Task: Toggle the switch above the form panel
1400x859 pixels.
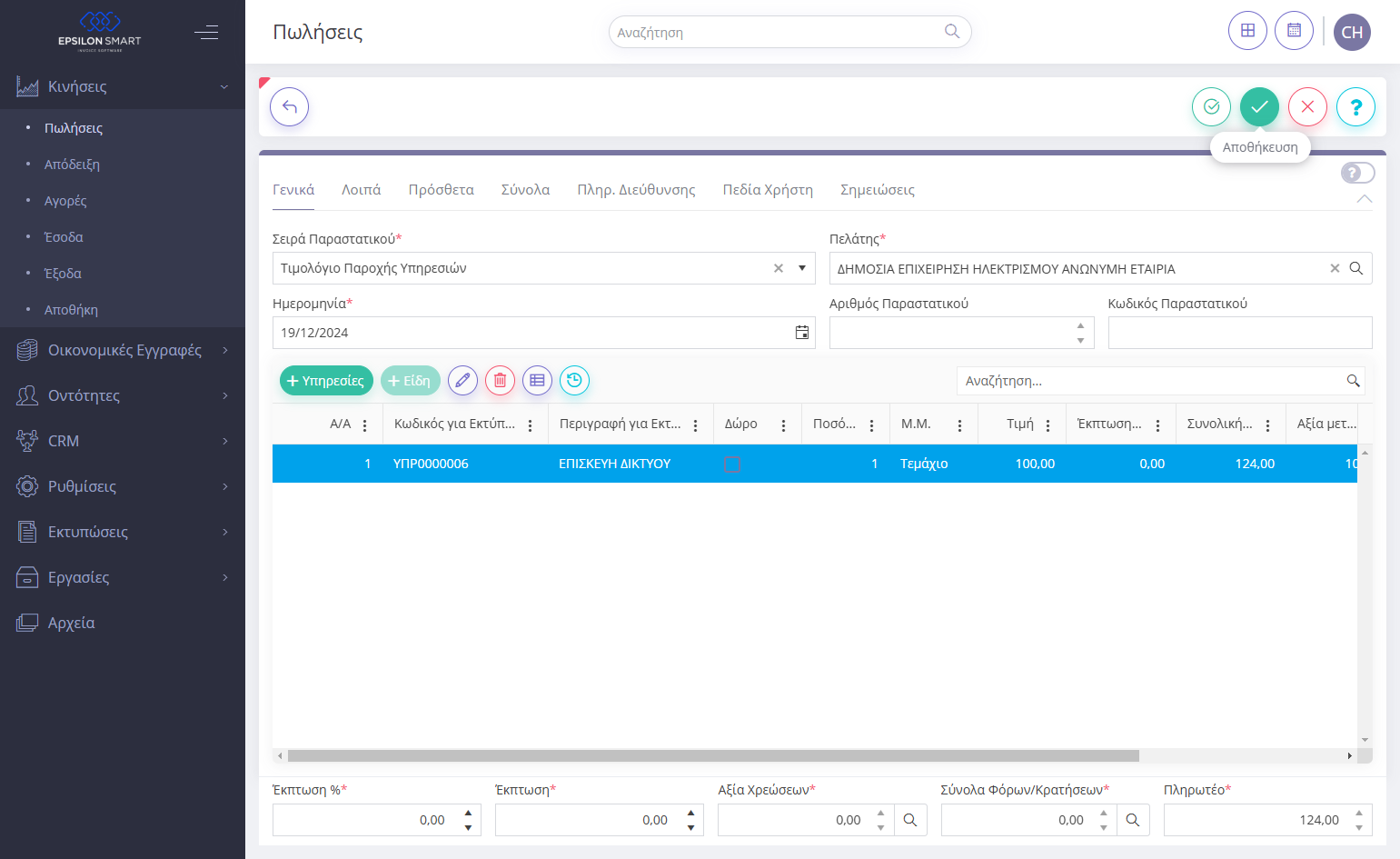Action: pyautogui.click(x=1357, y=173)
